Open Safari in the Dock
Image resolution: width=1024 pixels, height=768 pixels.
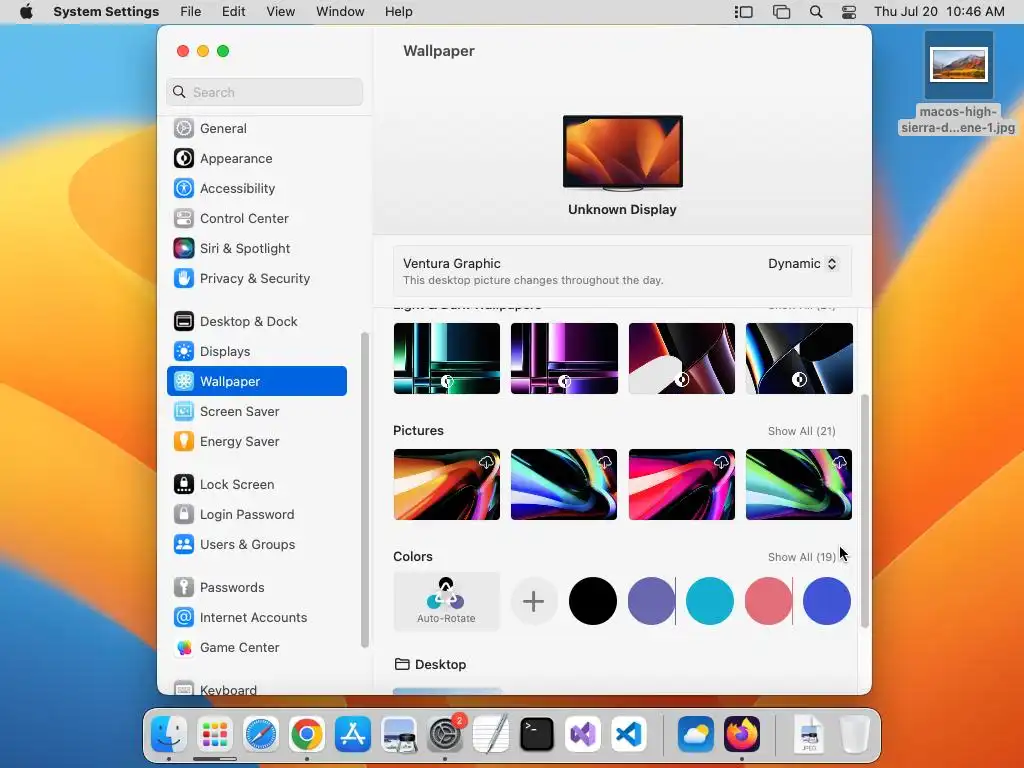261,734
